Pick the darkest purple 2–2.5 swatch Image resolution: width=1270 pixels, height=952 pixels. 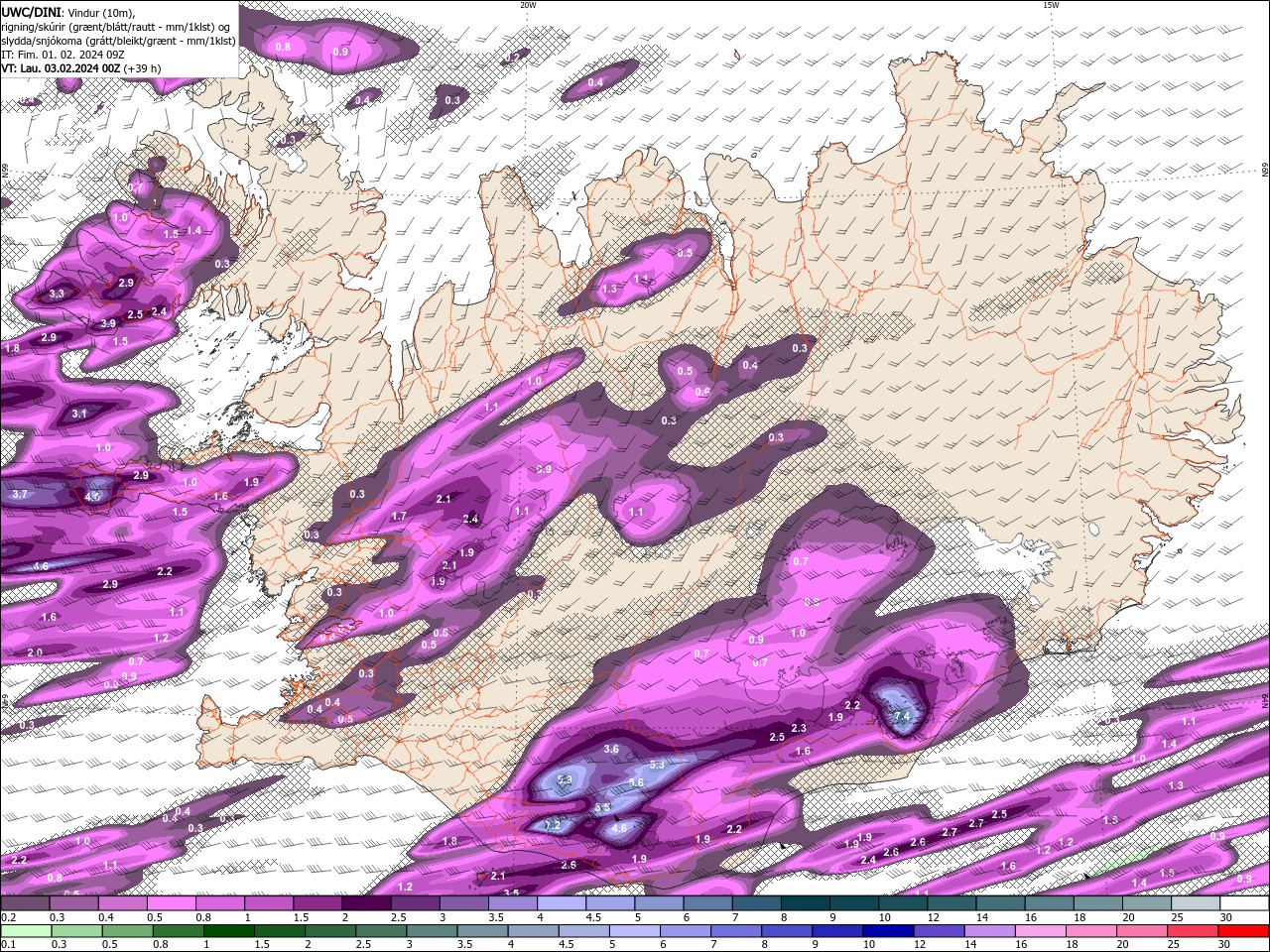click(x=365, y=903)
